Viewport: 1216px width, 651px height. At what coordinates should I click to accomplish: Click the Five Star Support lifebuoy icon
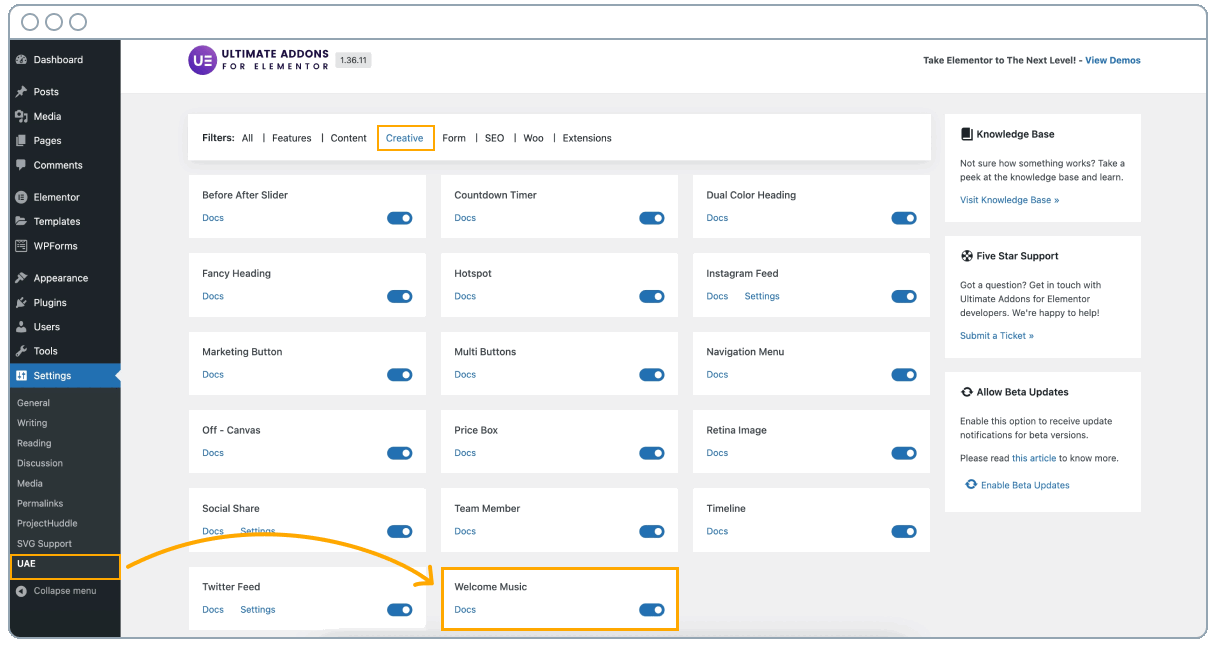[x=966, y=256]
